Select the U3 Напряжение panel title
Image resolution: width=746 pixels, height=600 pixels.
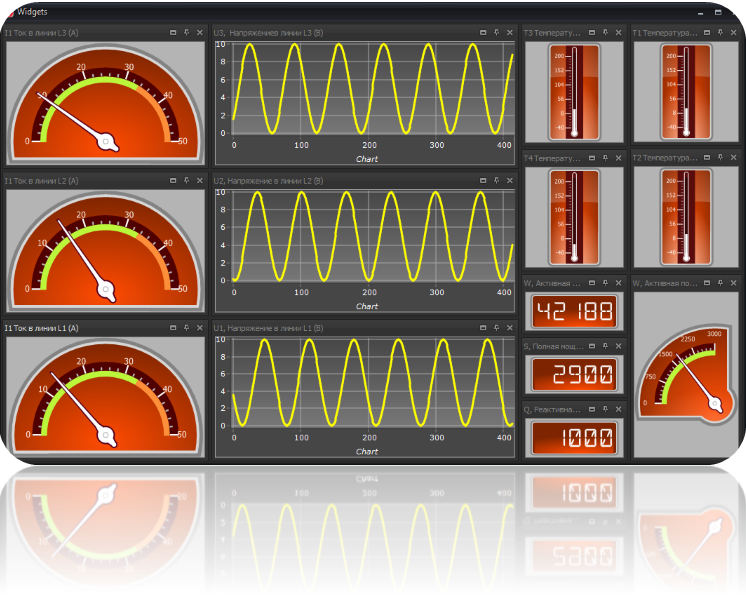(268, 33)
